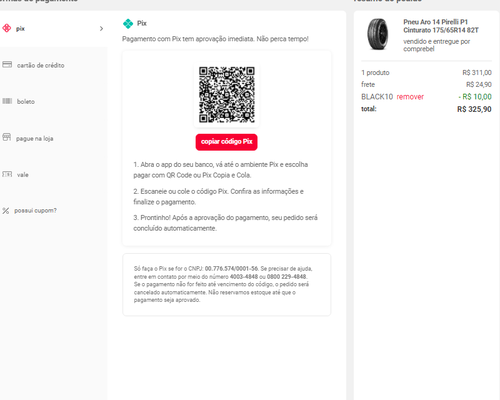The height and width of the screenshot is (400, 500).
Task: Choose boleto as payment method
Action: (53, 101)
